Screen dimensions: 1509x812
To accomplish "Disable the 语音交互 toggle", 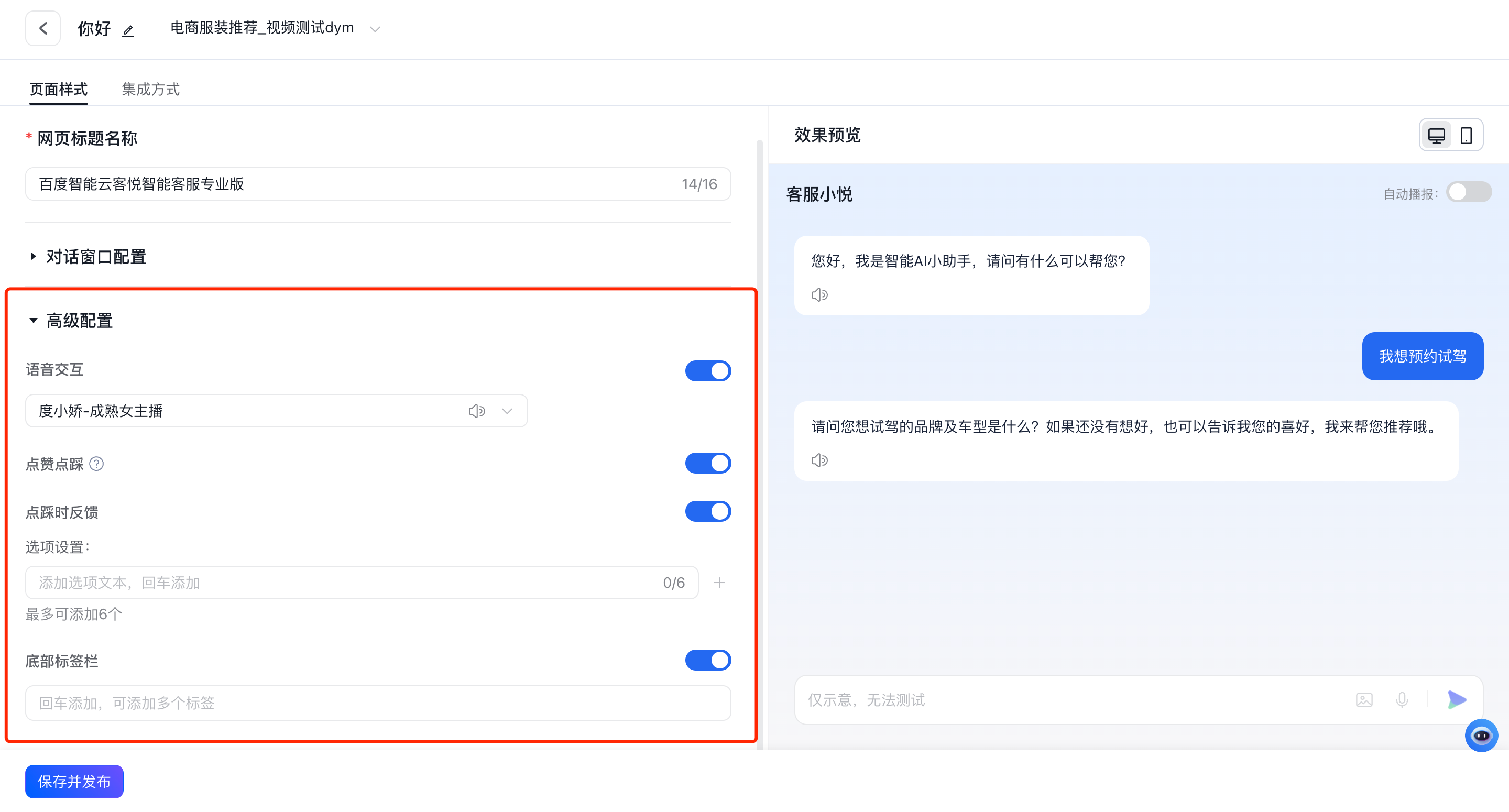I will pos(708,370).
